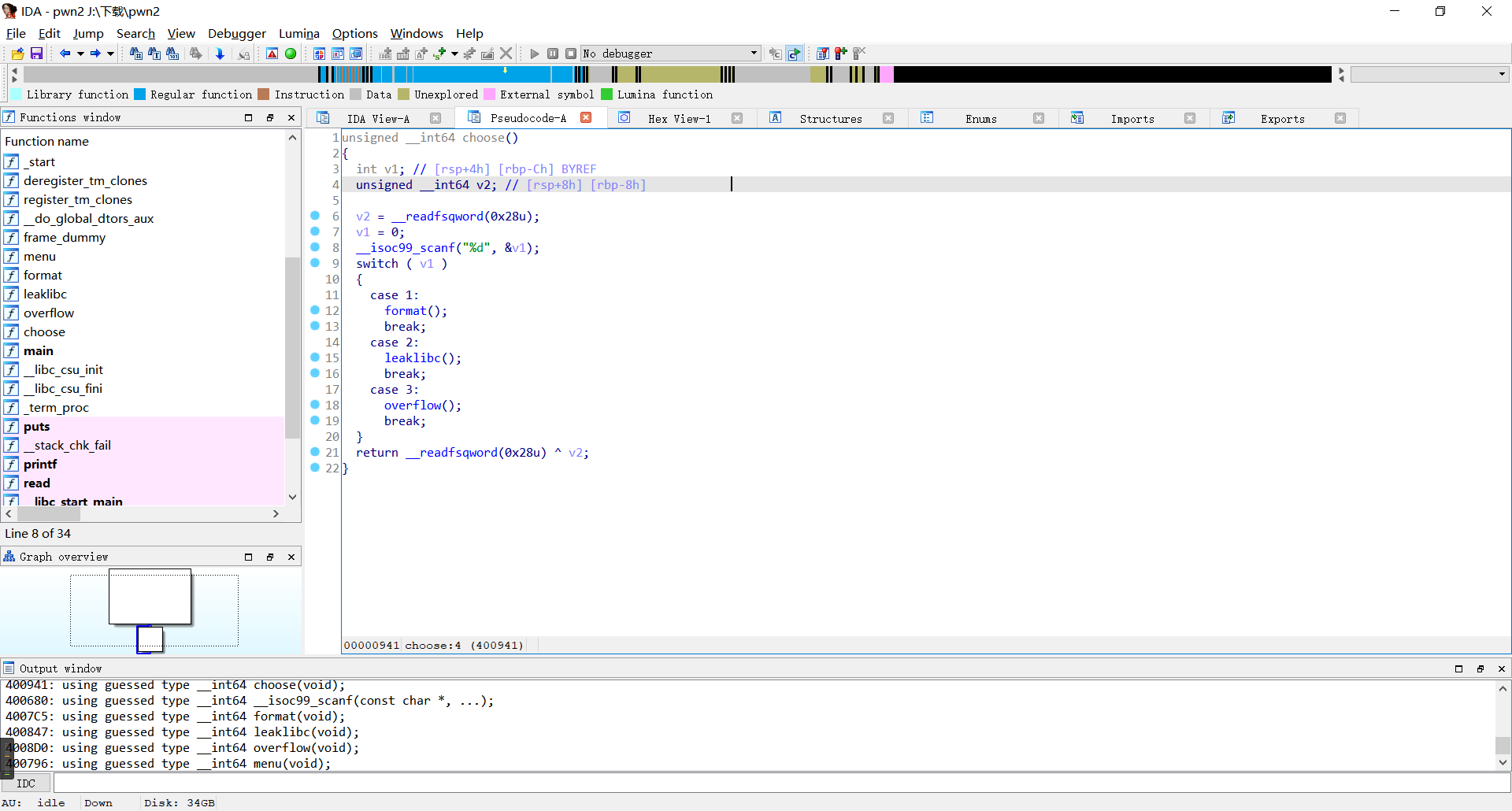Toggle breakpoint dot on line 21

tap(315, 452)
